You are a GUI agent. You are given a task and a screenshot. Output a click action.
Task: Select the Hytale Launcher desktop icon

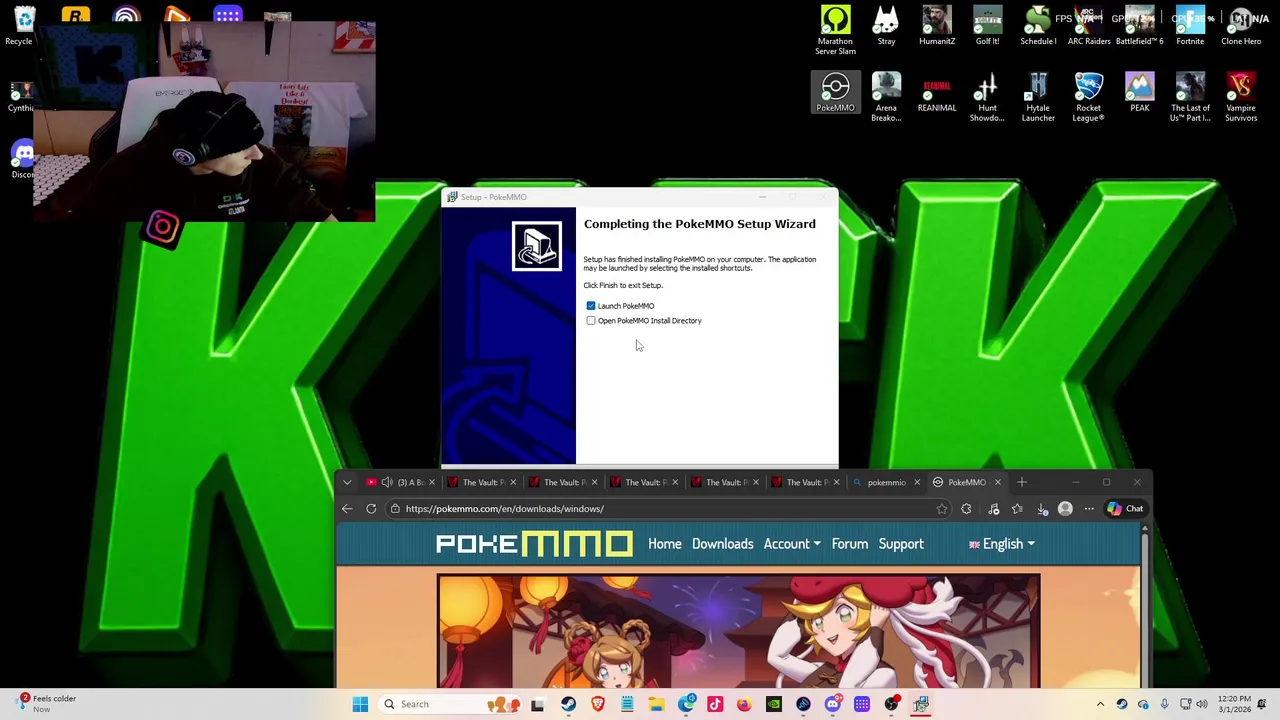point(1038,98)
